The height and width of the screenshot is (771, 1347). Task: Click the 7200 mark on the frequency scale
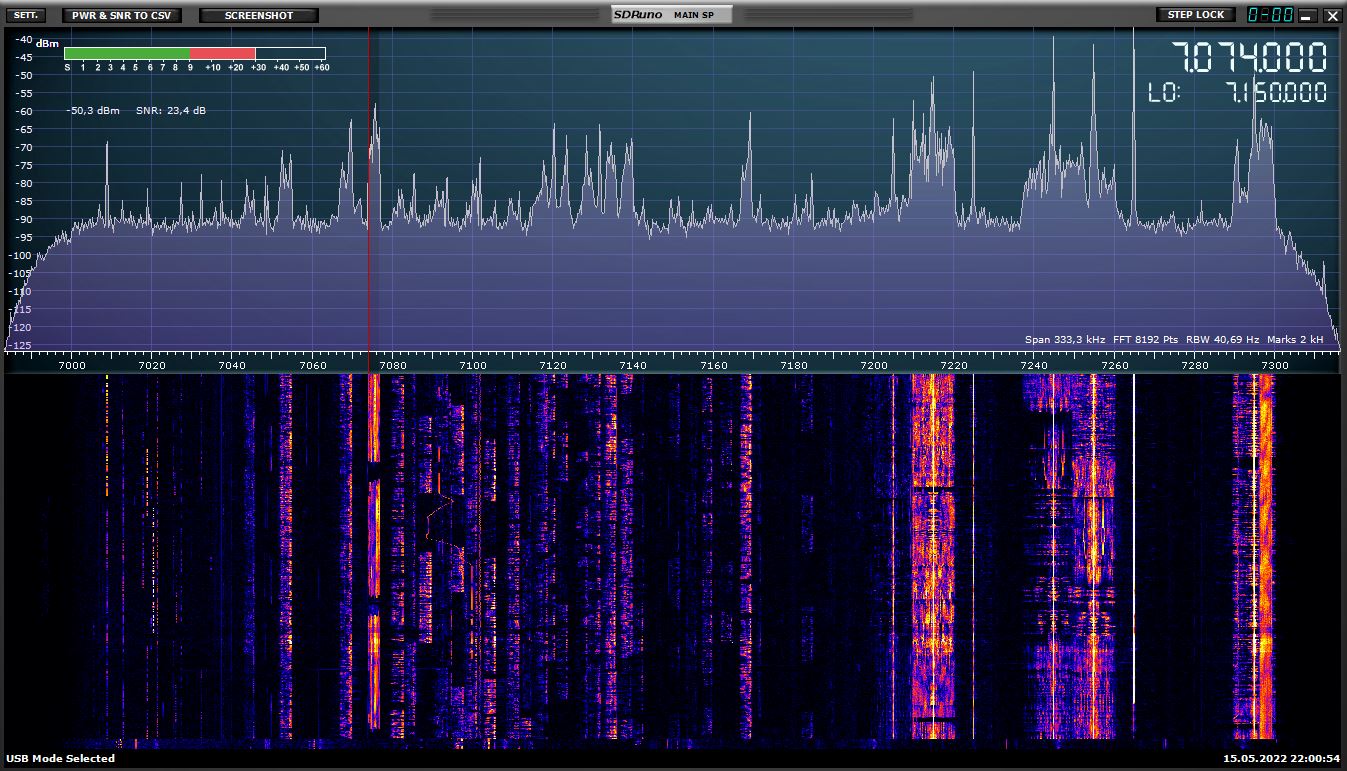[x=873, y=365]
